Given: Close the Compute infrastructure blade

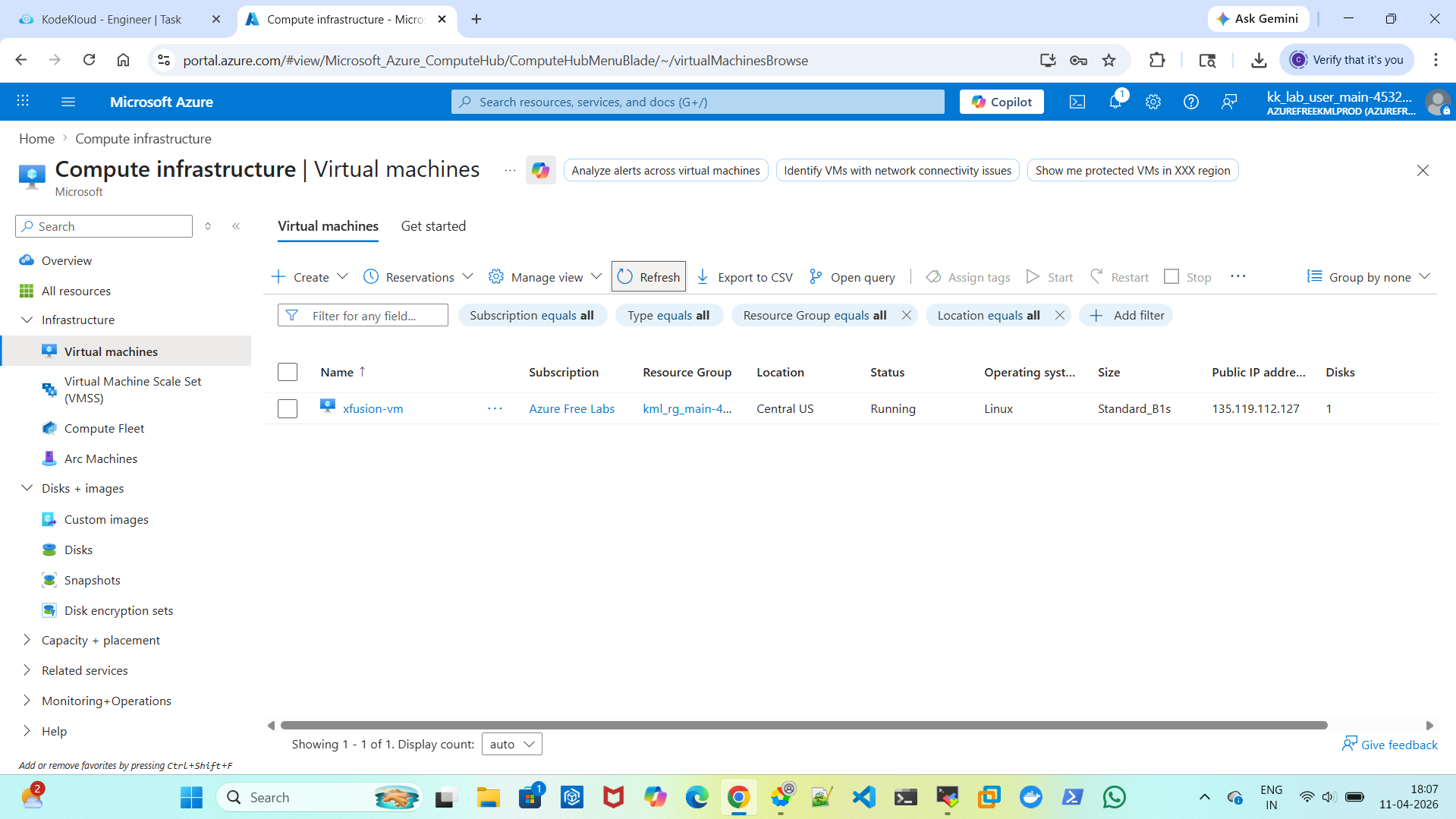Looking at the screenshot, I should [x=1423, y=170].
